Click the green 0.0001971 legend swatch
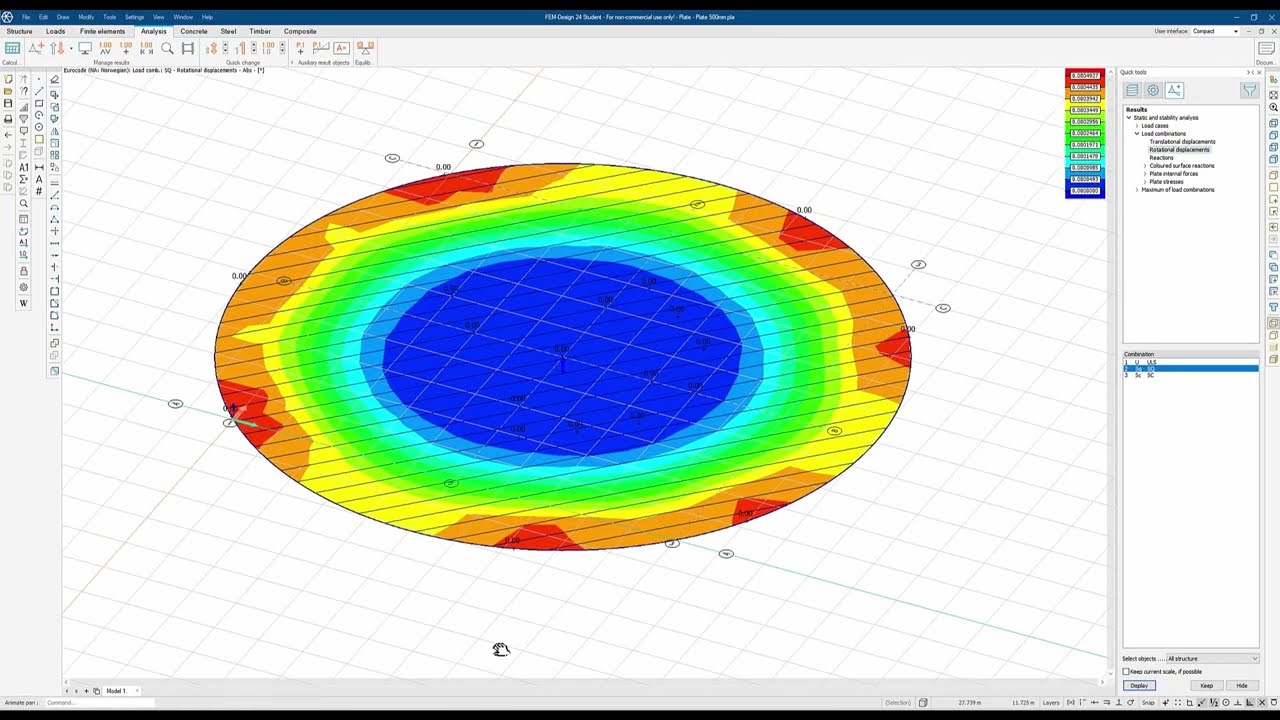The width and height of the screenshot is (1280, 720). [x=1085, y=145]
